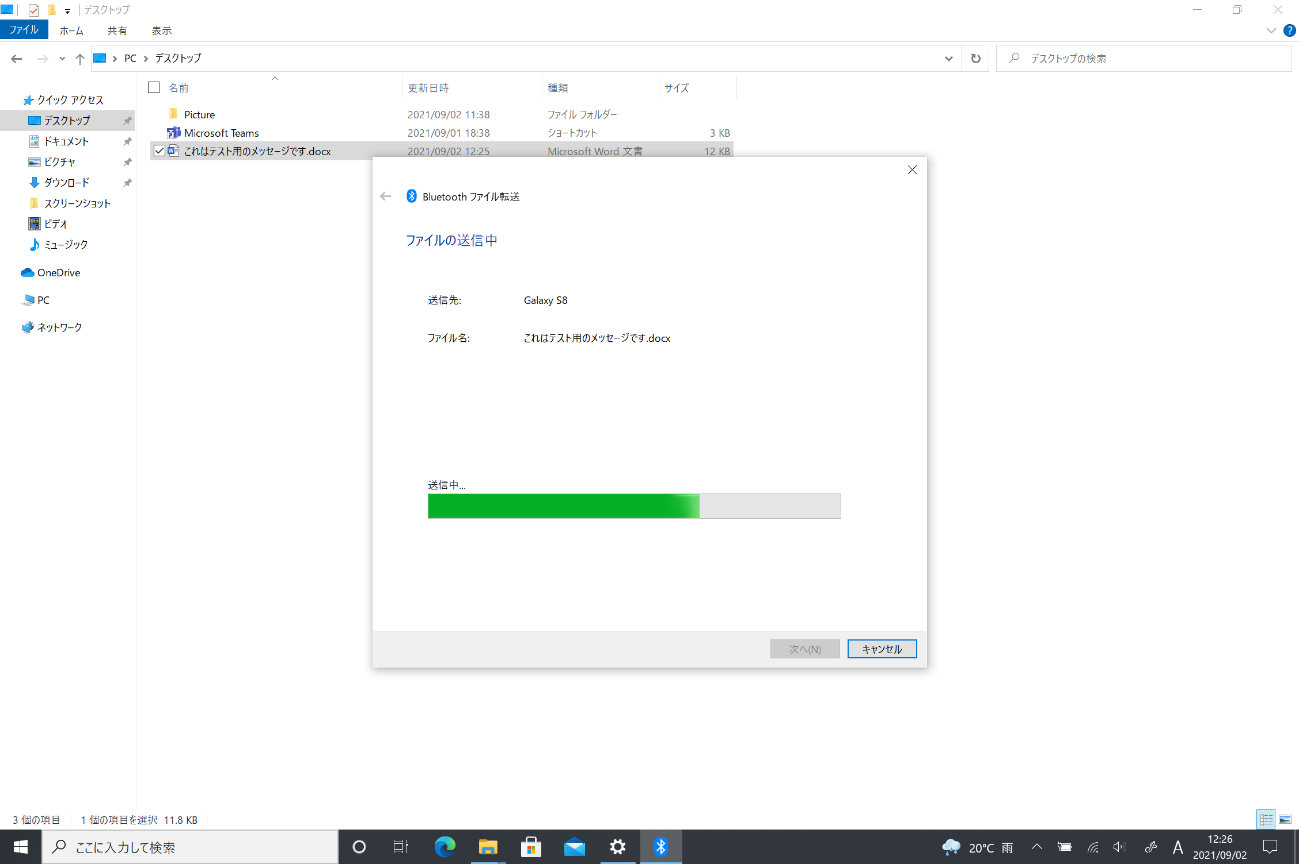Click the chevron before PC in address bar
Image resolution: width=1299 pixels, height=864 pixels.
(x=115, y=59)
